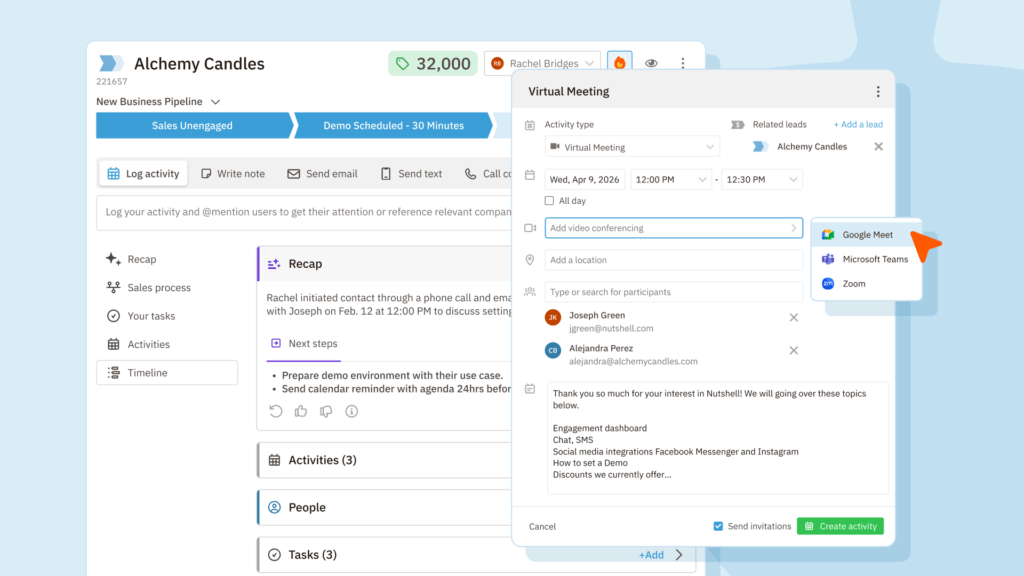Click the location pin icon
1024x576 pixels.
(530, 260)
